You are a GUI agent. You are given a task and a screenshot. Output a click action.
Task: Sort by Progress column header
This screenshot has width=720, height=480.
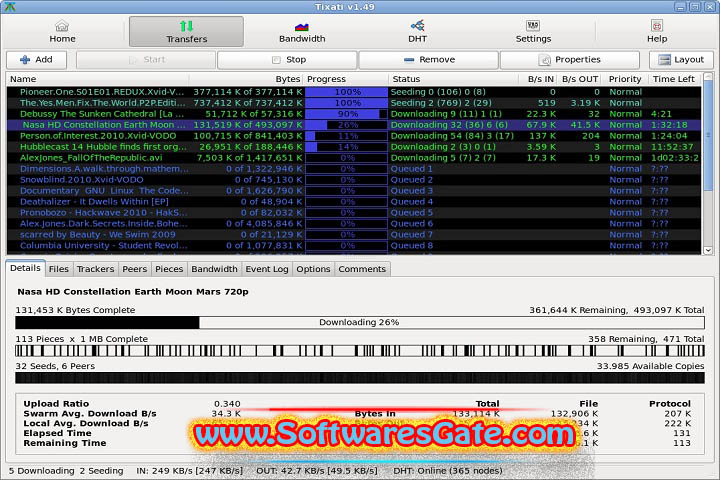[346, 79]
